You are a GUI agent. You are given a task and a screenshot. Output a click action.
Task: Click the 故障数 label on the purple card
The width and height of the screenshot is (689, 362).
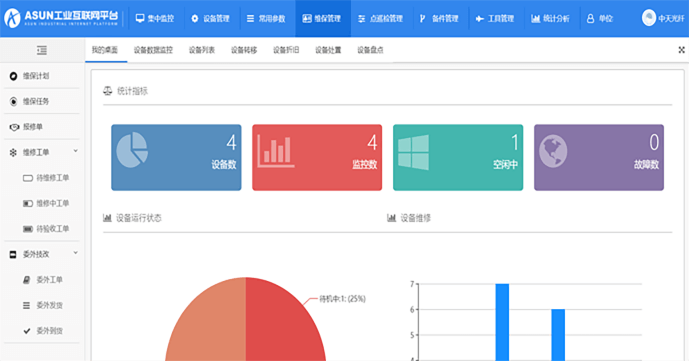646,165
